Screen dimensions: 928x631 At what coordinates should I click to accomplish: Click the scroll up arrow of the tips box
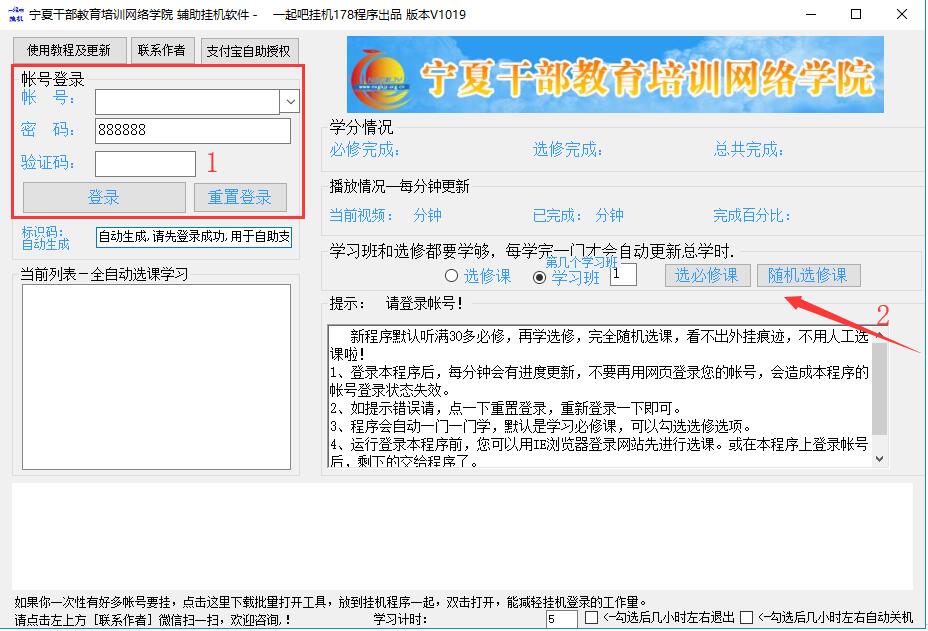[x=880, y=335]
